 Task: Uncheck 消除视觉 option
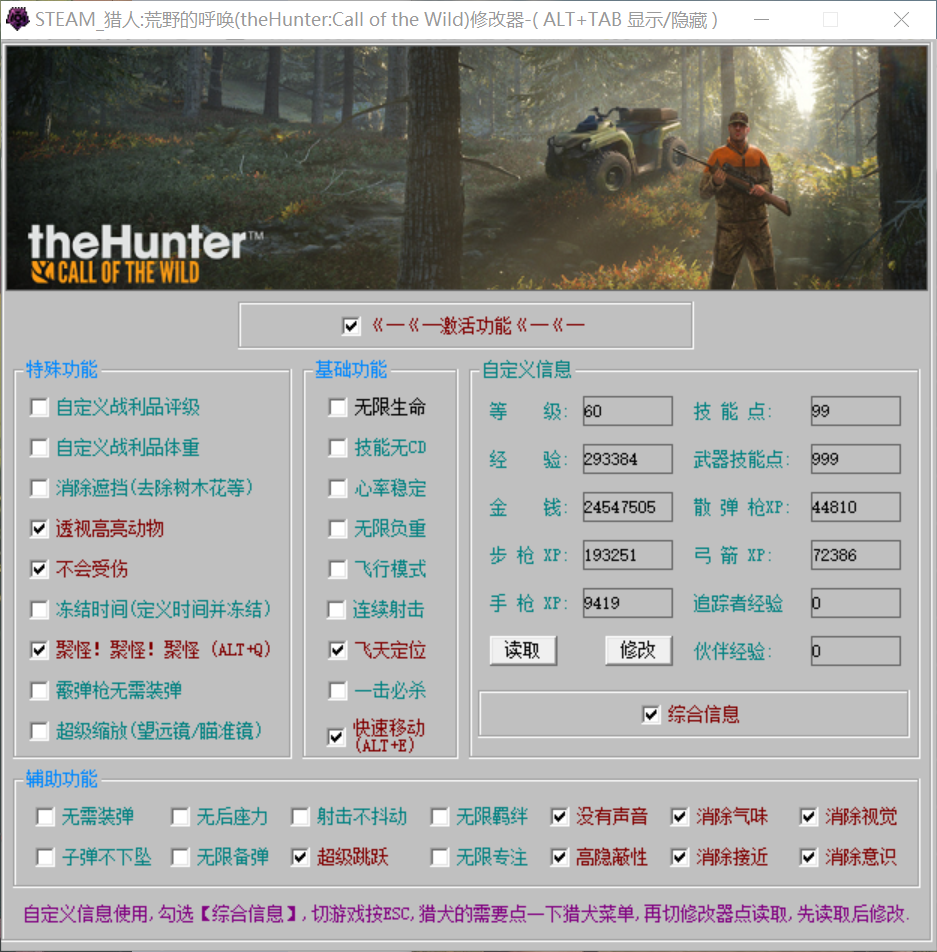pos(808,817)
